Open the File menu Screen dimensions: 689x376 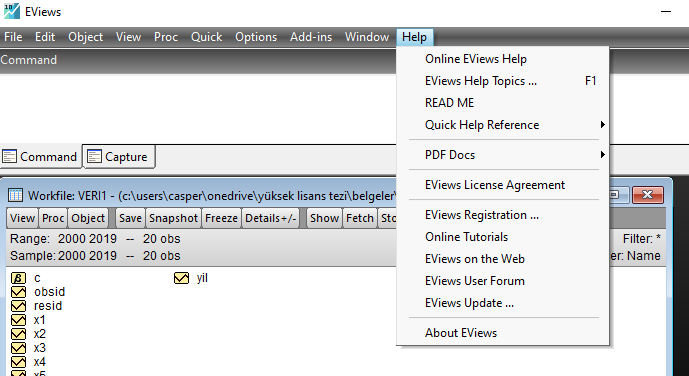(13, 37)
